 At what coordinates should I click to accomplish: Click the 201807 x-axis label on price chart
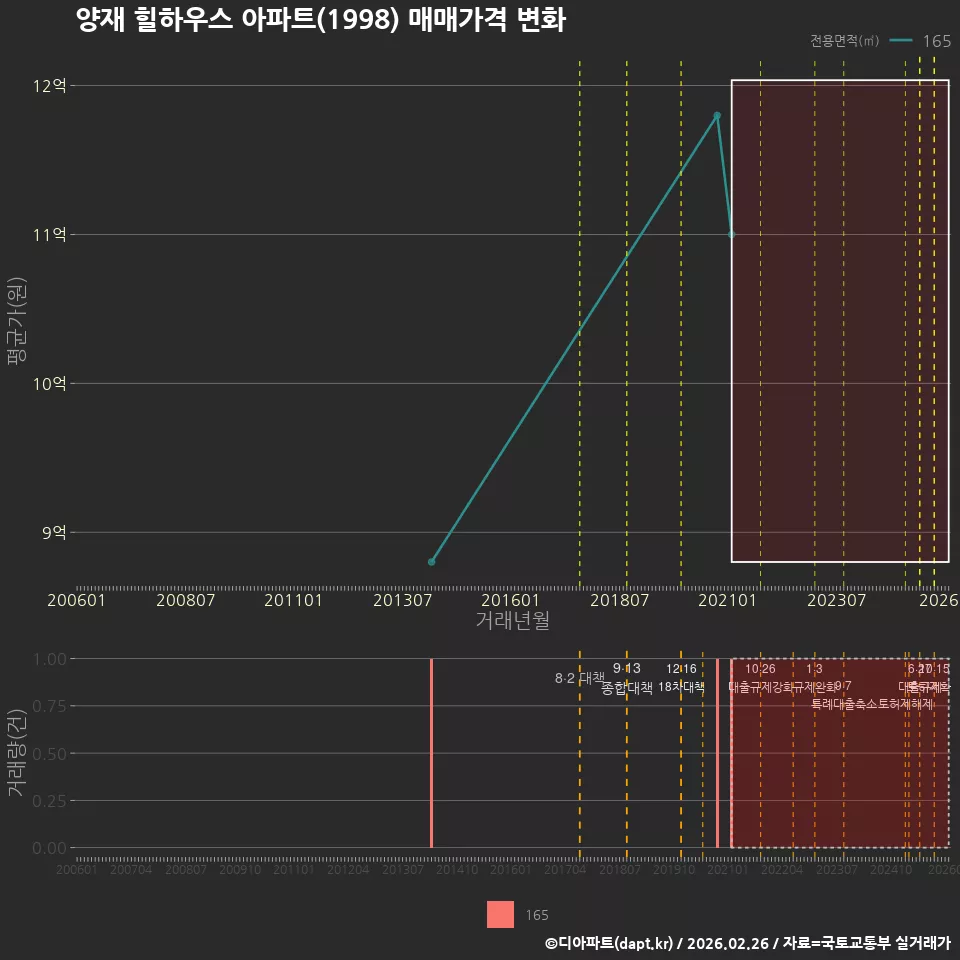[619, 600]
